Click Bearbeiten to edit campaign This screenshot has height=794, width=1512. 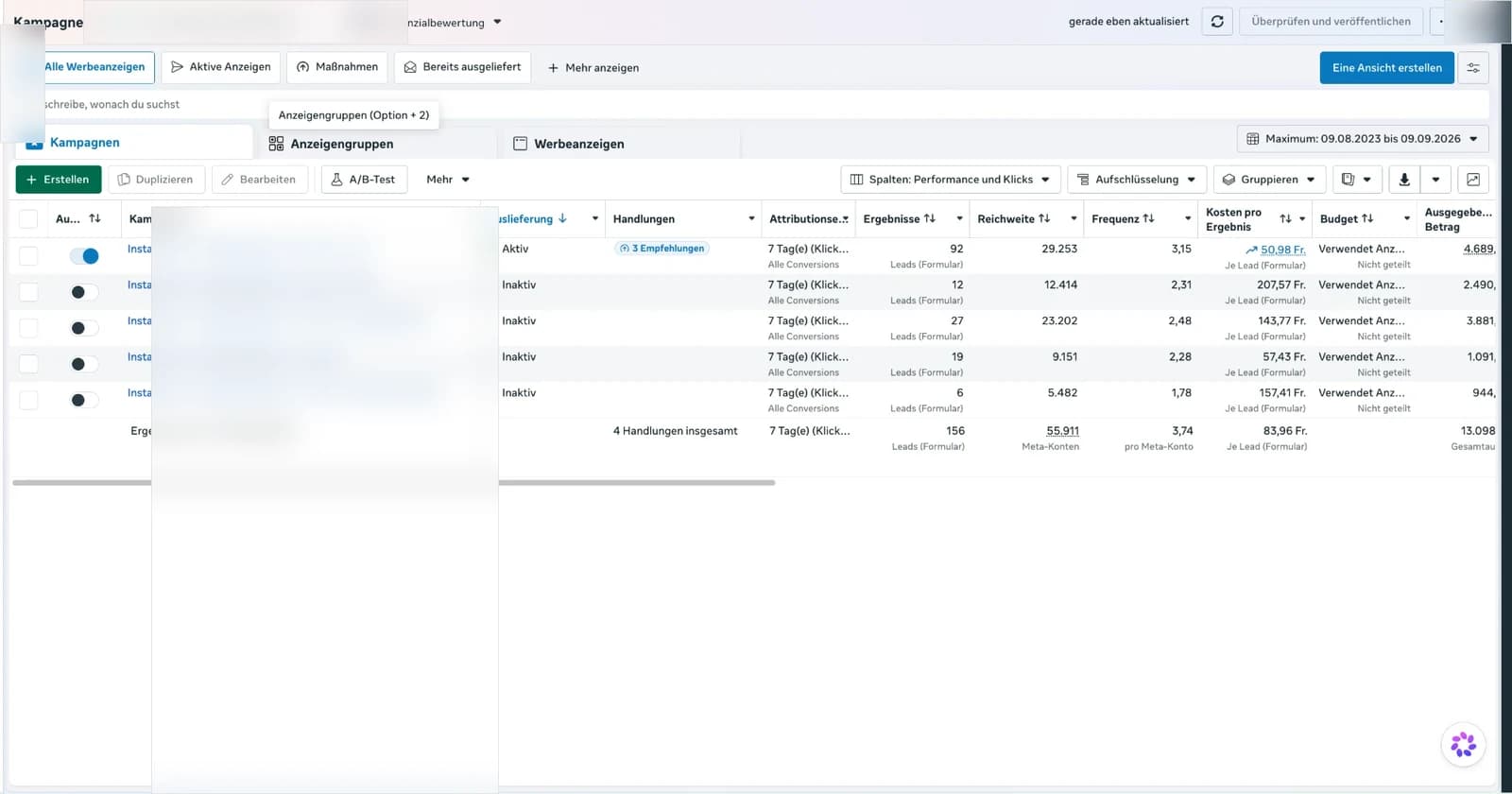click(260, 180)
